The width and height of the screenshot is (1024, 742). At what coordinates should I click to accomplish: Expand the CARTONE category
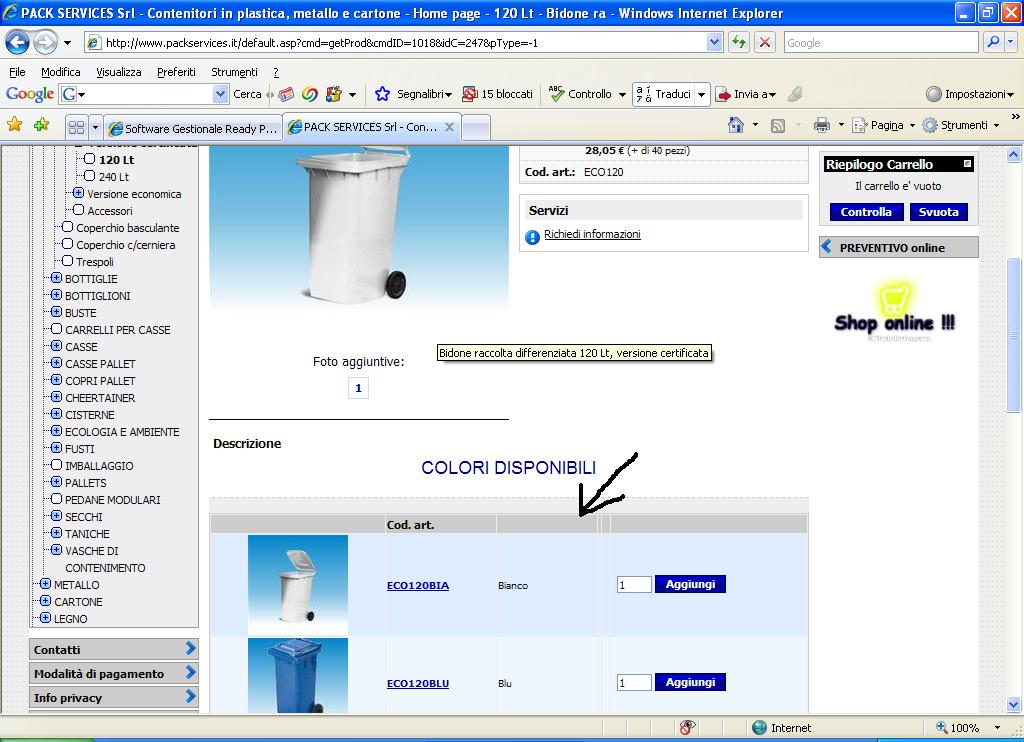click(x=45, y=601)
